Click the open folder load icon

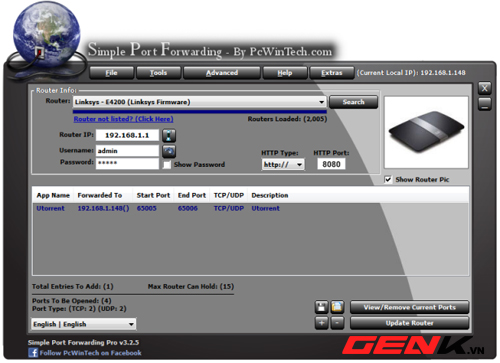coord(337,307)
